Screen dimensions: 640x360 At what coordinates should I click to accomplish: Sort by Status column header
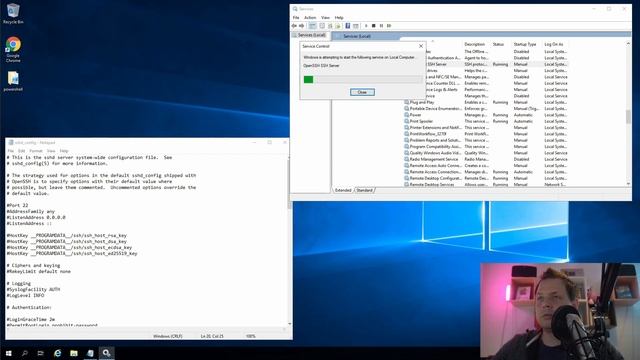(498, 44)
